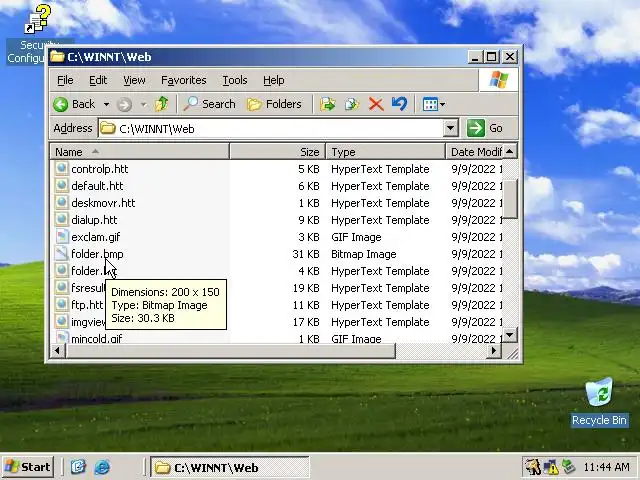Open the Back history dropdown arrow

(106, 104)
